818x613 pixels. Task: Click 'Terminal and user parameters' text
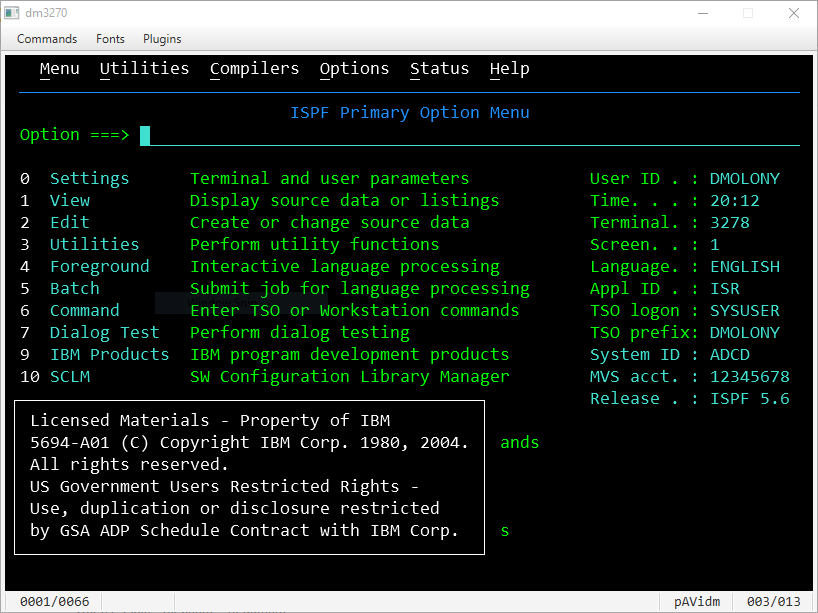click(x=329, y=179)
